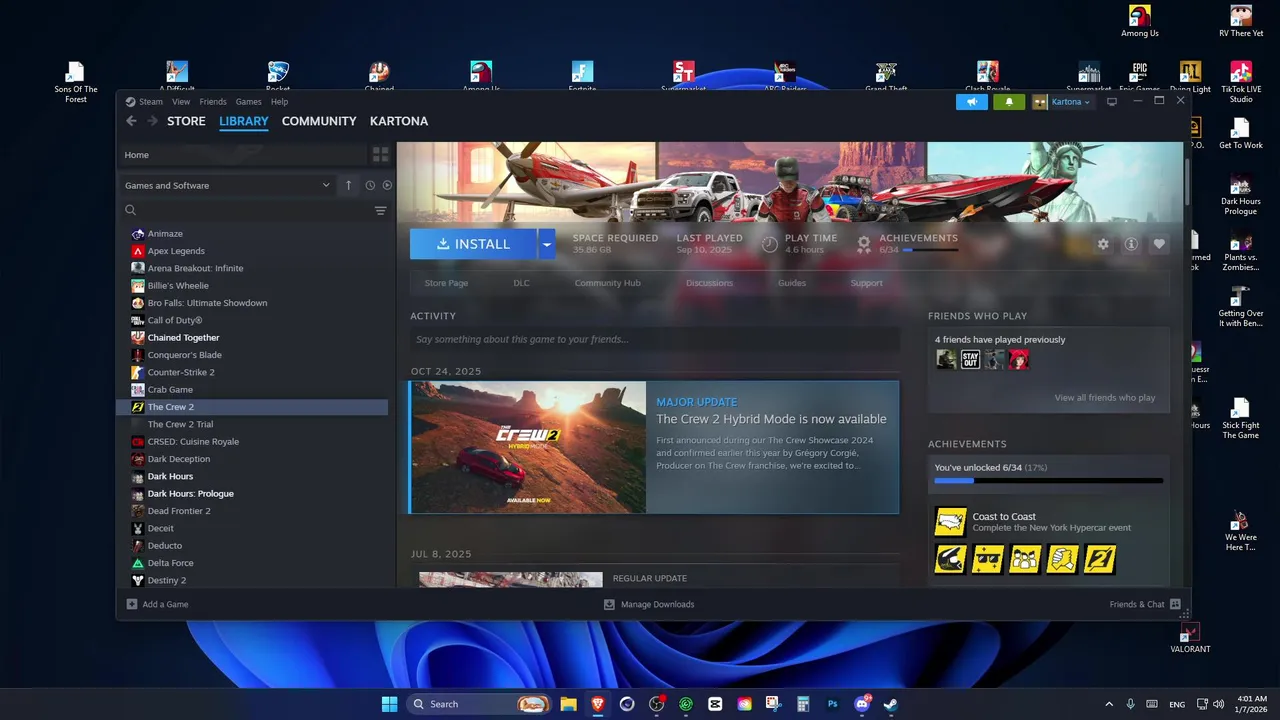Open the Steam announcements megaphone button
1280x720 pixels.
[971, 102]
